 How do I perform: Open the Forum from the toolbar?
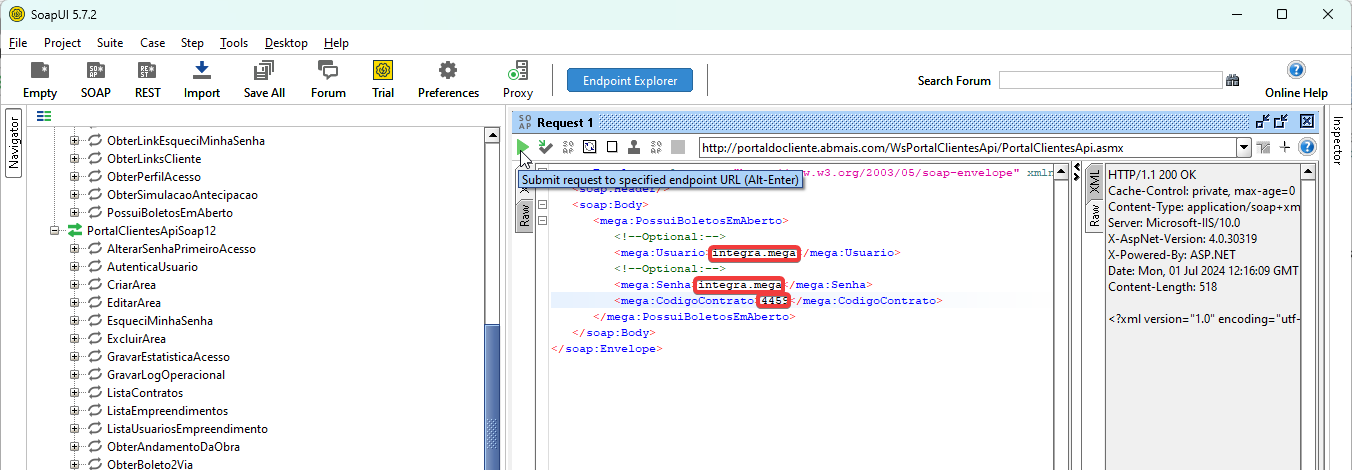(x=328, y=80)
